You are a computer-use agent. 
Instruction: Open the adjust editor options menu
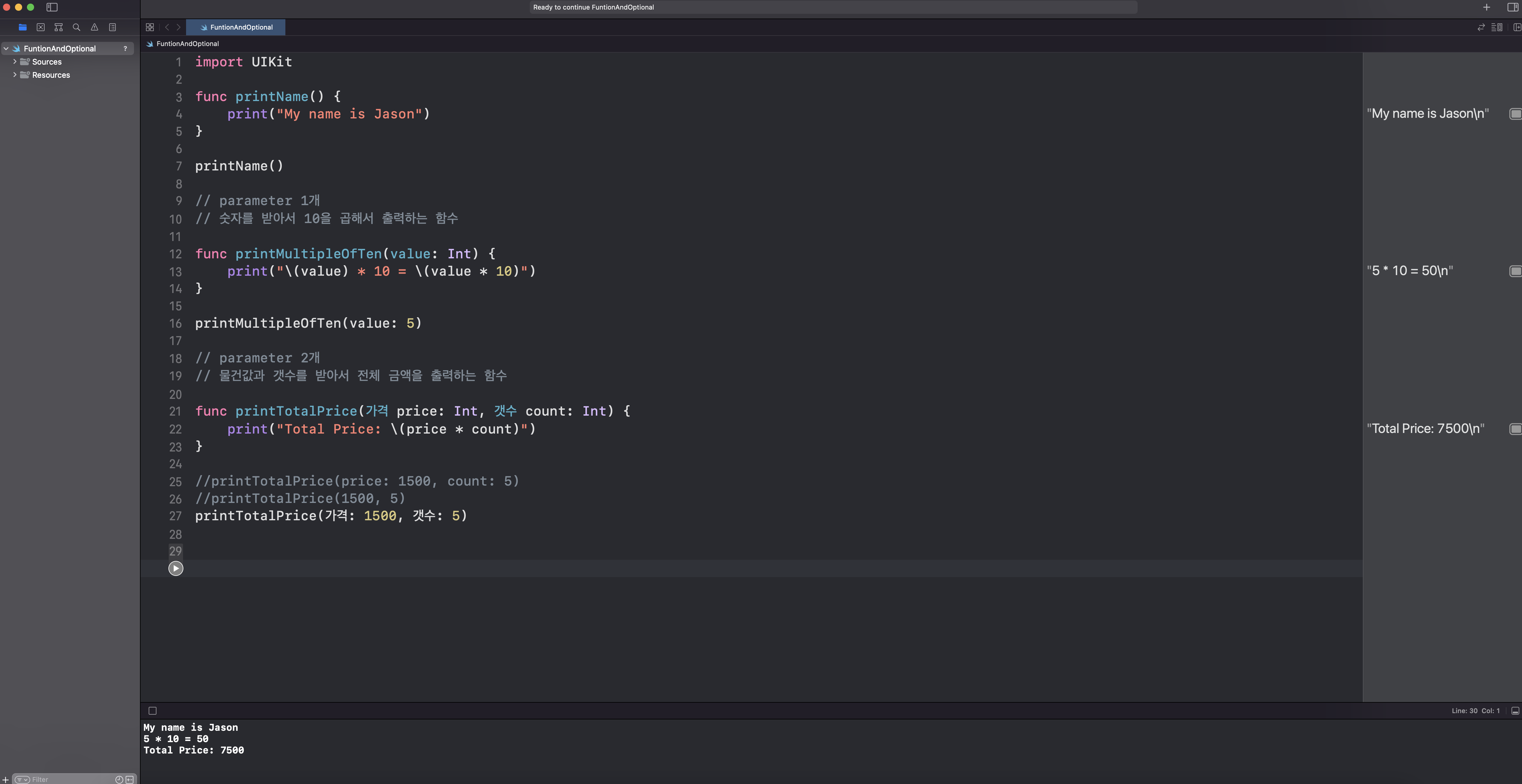click(1497, 27)
